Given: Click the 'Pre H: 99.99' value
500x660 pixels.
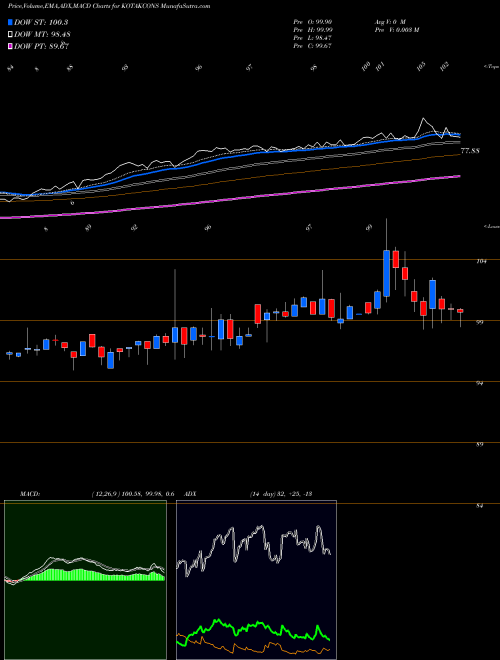Looking at the screenshot, I should click(313, 30).
